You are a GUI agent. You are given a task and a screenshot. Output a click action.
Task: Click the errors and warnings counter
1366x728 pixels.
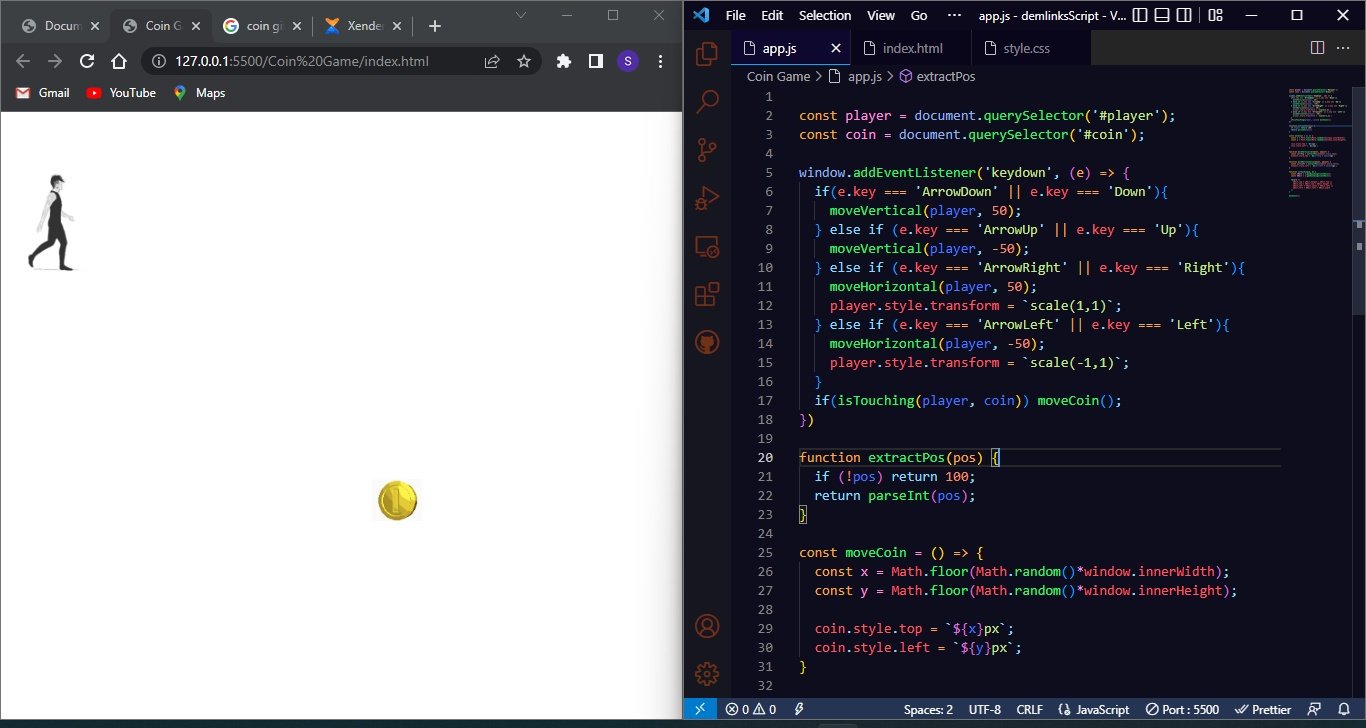point(753,709)
